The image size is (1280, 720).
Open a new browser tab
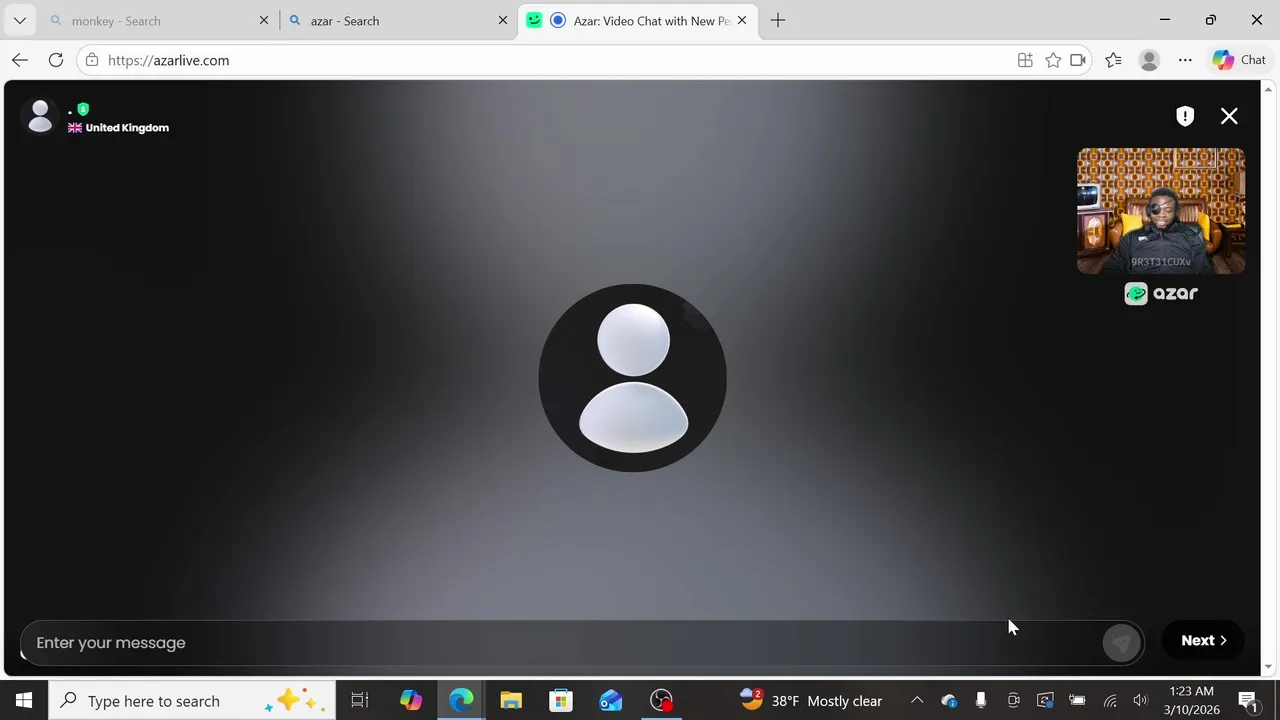(x=778, y=20)
